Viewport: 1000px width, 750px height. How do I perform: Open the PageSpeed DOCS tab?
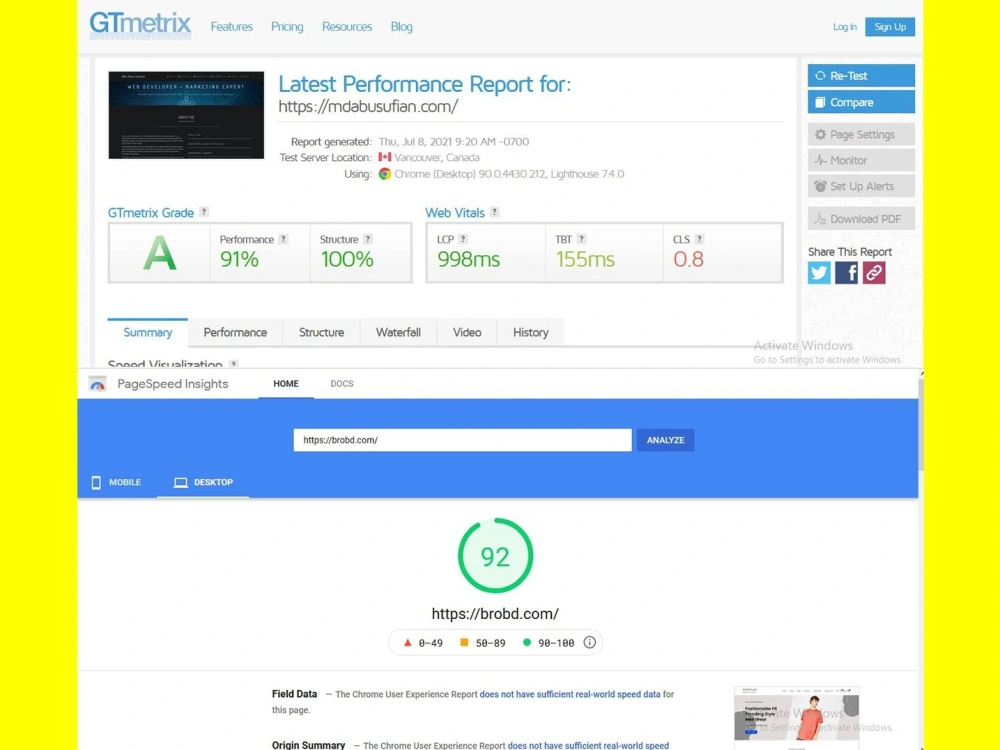pos(342,384)
